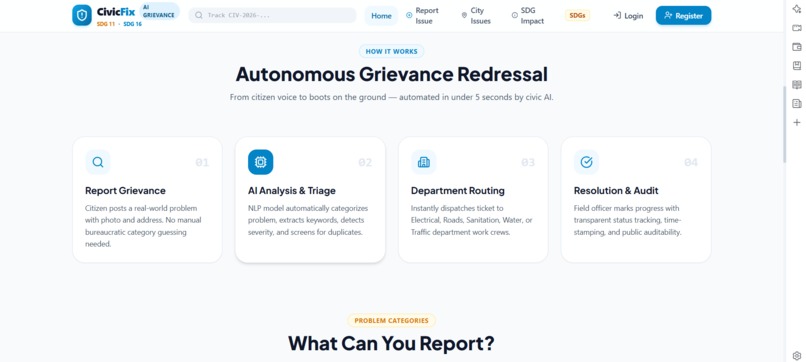Click the SDG 11 label under logo
The width and height of the screenshot is (806, 362).
coord(106,24)
